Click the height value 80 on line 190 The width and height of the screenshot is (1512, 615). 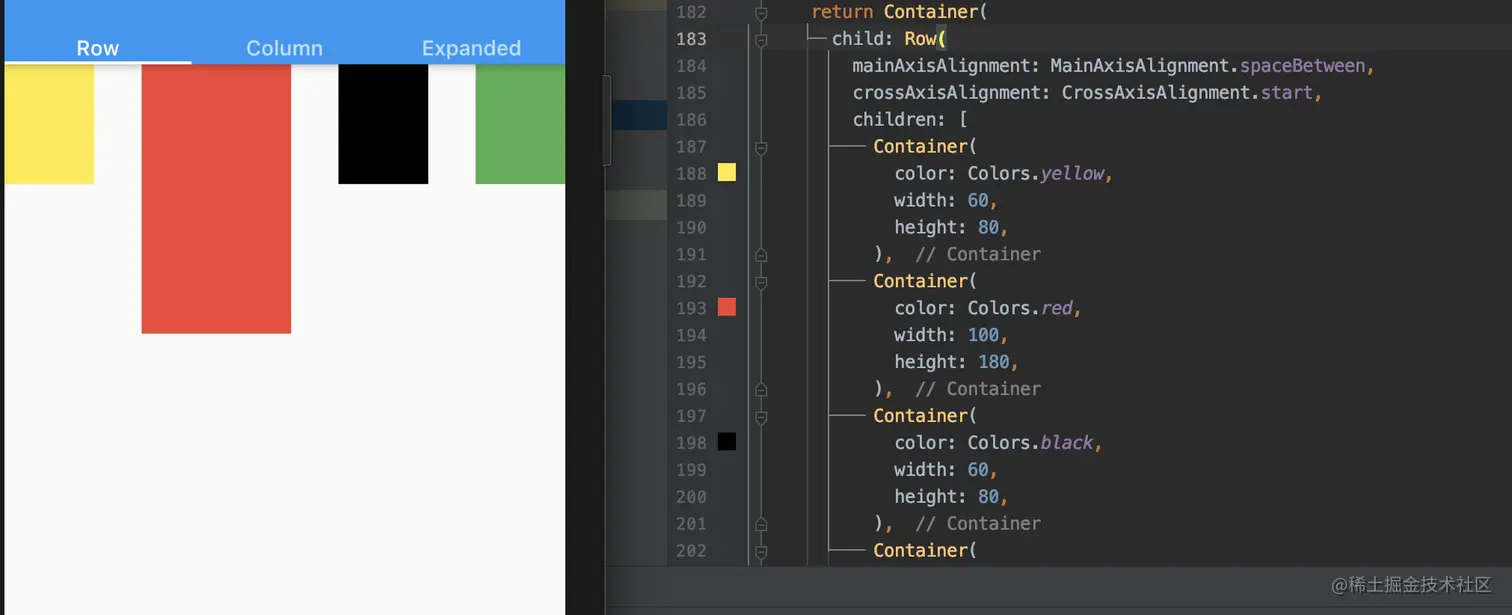click(x=988, y=227)
